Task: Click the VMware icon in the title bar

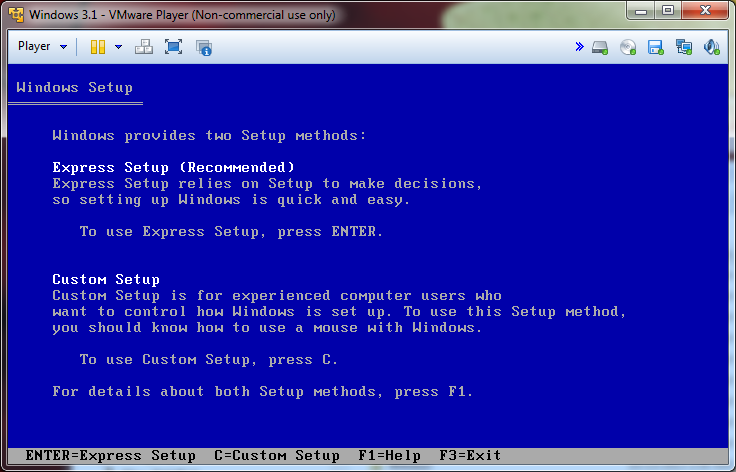Action: [x=16, y=15]
